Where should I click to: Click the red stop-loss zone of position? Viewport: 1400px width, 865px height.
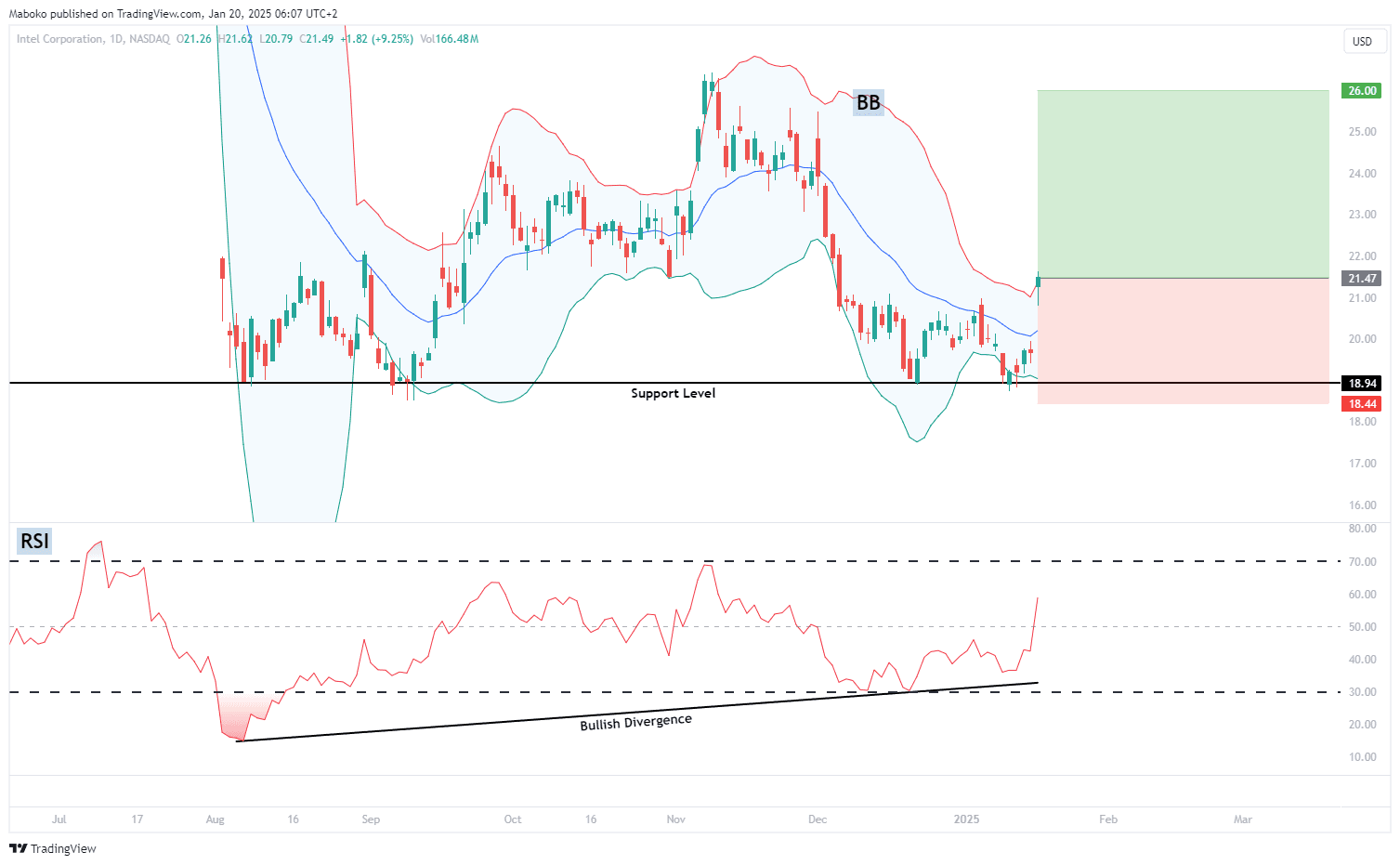[1183, 341]
